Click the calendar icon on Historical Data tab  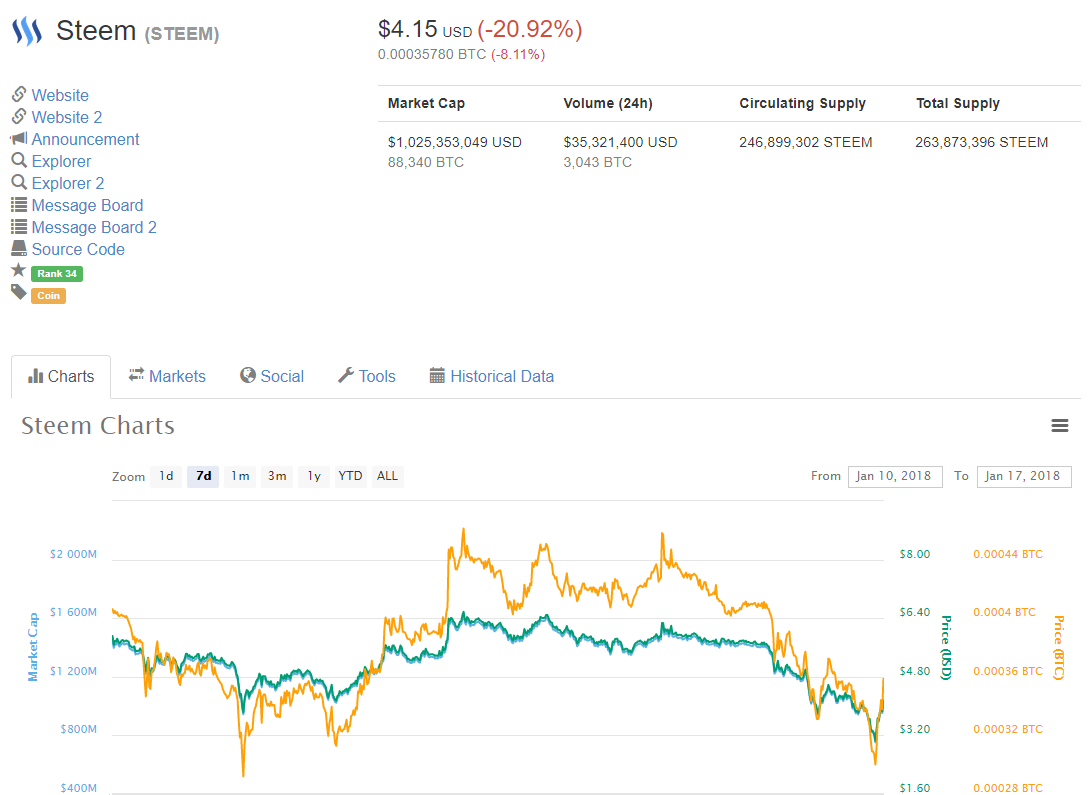(437, 376)
